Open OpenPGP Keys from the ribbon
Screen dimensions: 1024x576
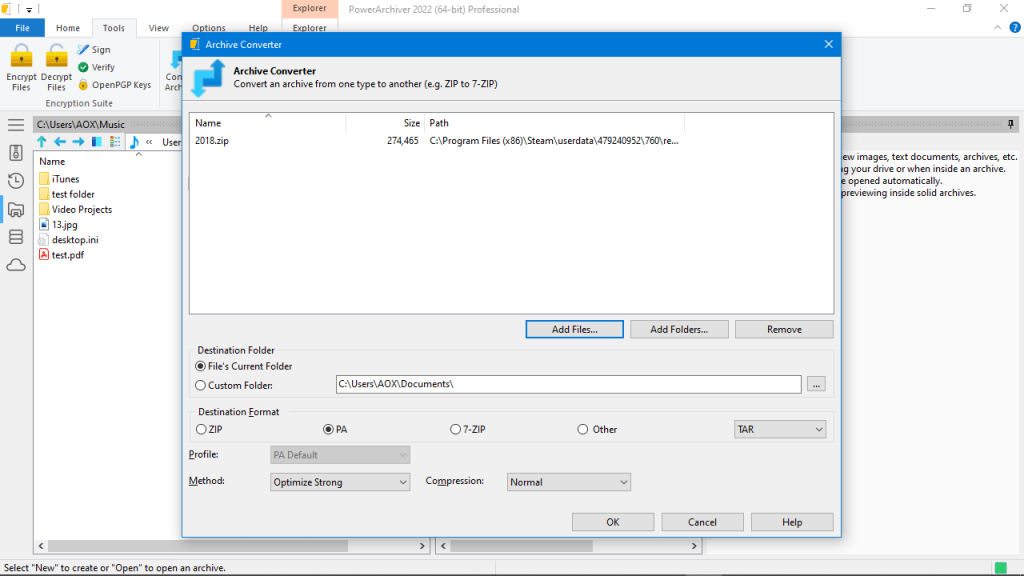pos(115,85)
